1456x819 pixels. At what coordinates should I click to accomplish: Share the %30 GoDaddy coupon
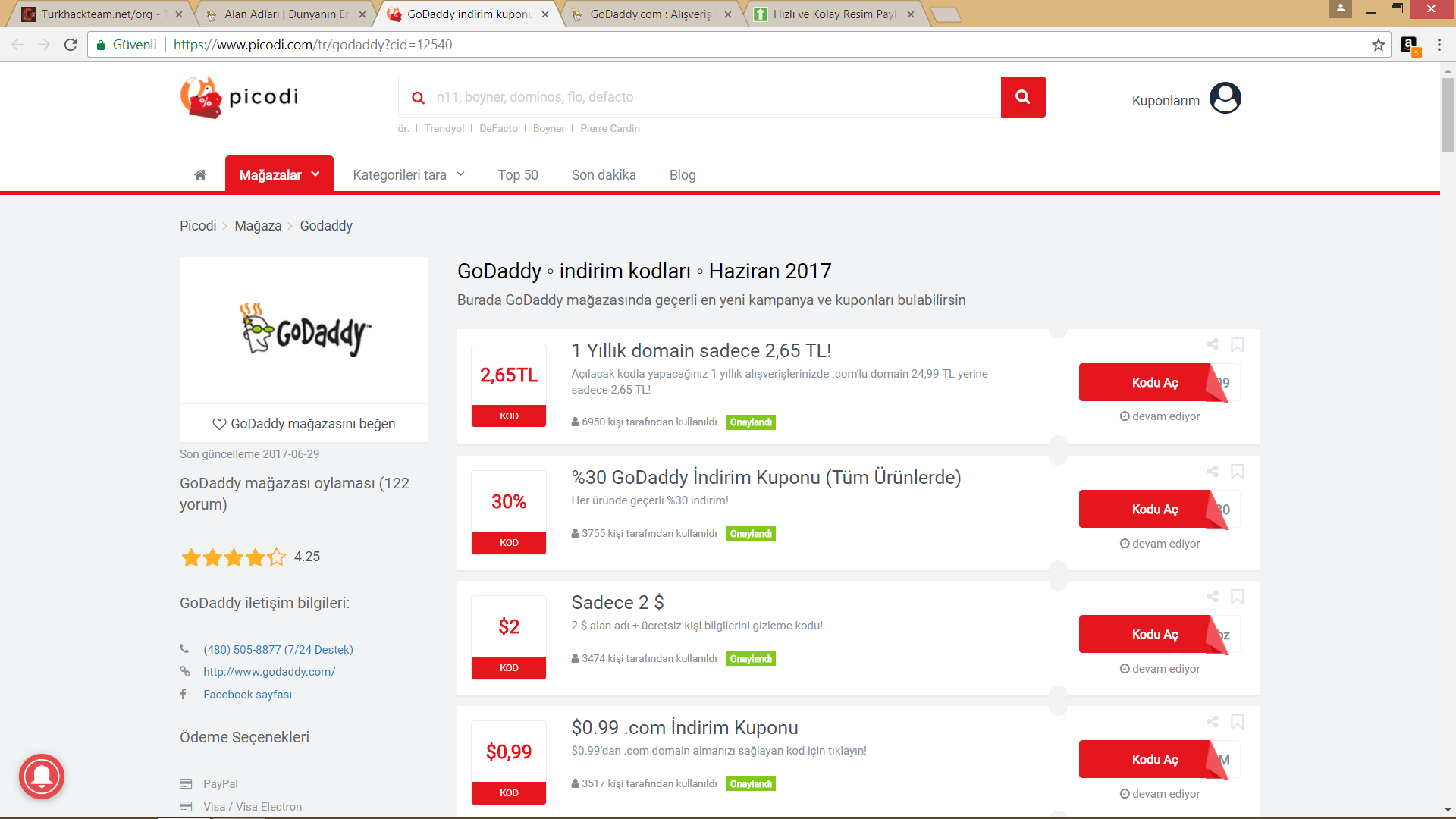coord(1213,471)
